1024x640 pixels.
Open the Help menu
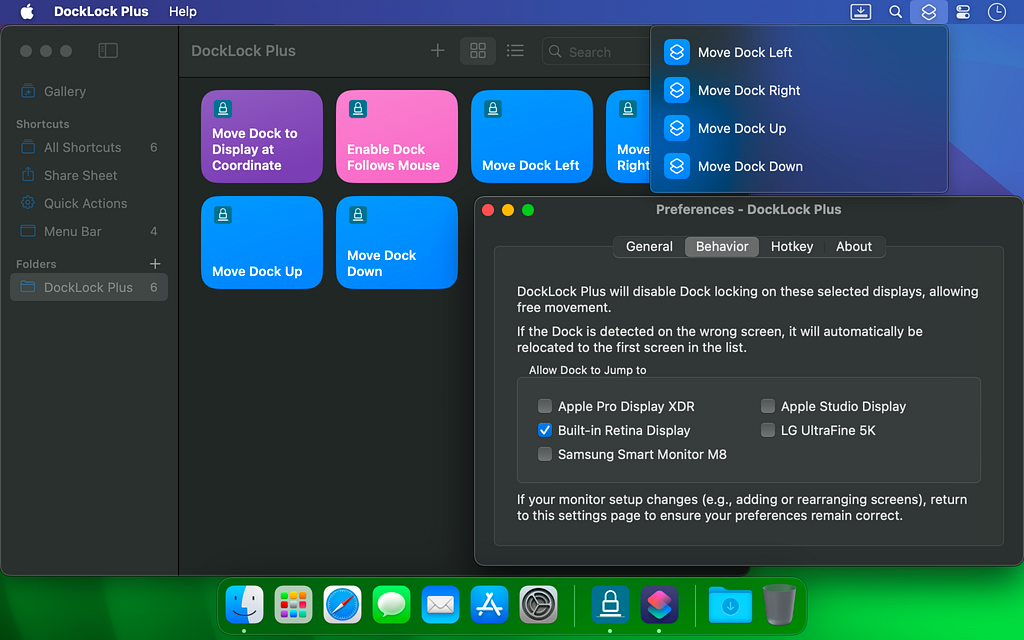coord(183,12)
